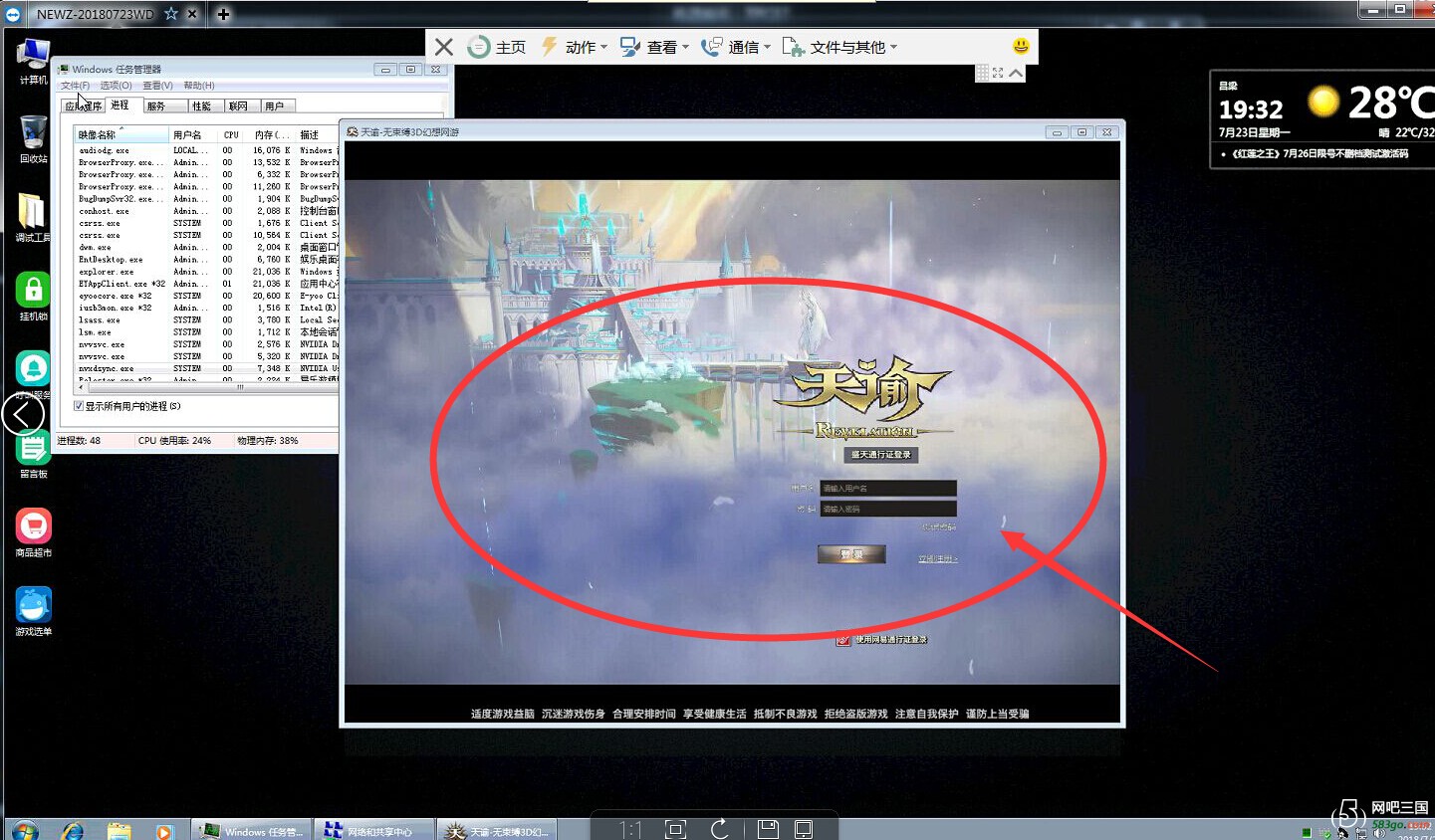Select the nvxdsync.exe process row
The width and height of the screenshot is (1435, 840).
point(206,368)
